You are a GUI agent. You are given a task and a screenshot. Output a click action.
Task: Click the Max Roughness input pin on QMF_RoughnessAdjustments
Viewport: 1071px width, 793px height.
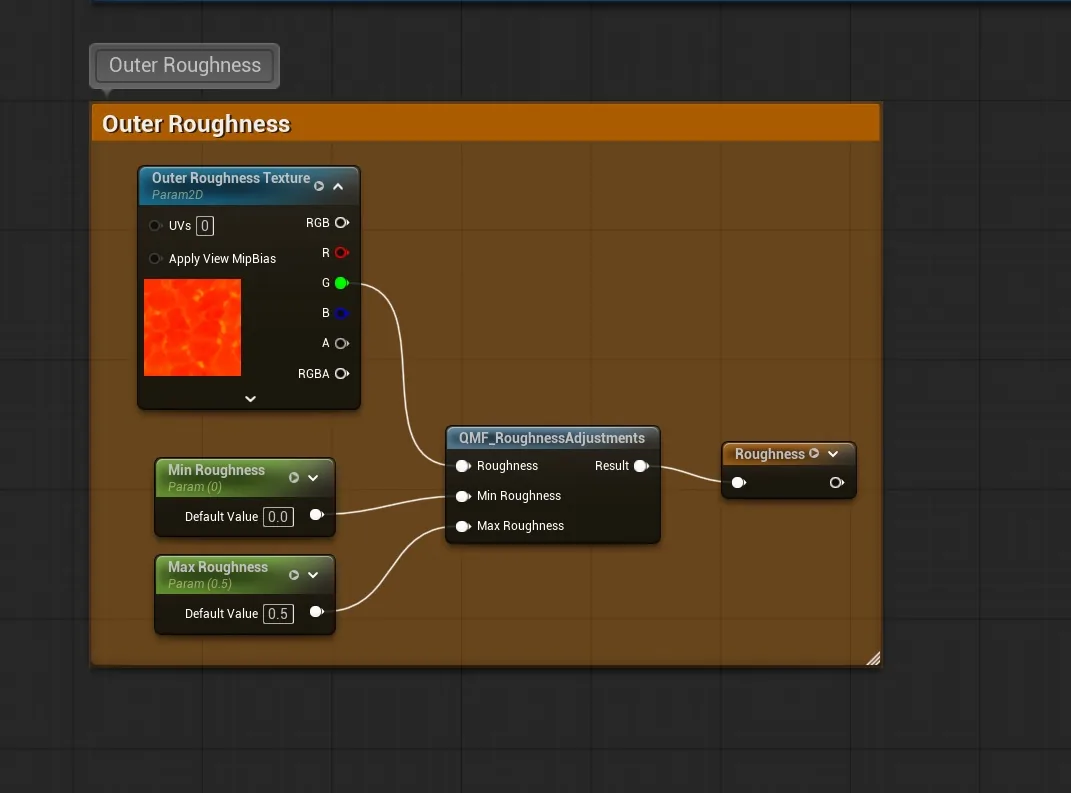(x=463, y=526)
